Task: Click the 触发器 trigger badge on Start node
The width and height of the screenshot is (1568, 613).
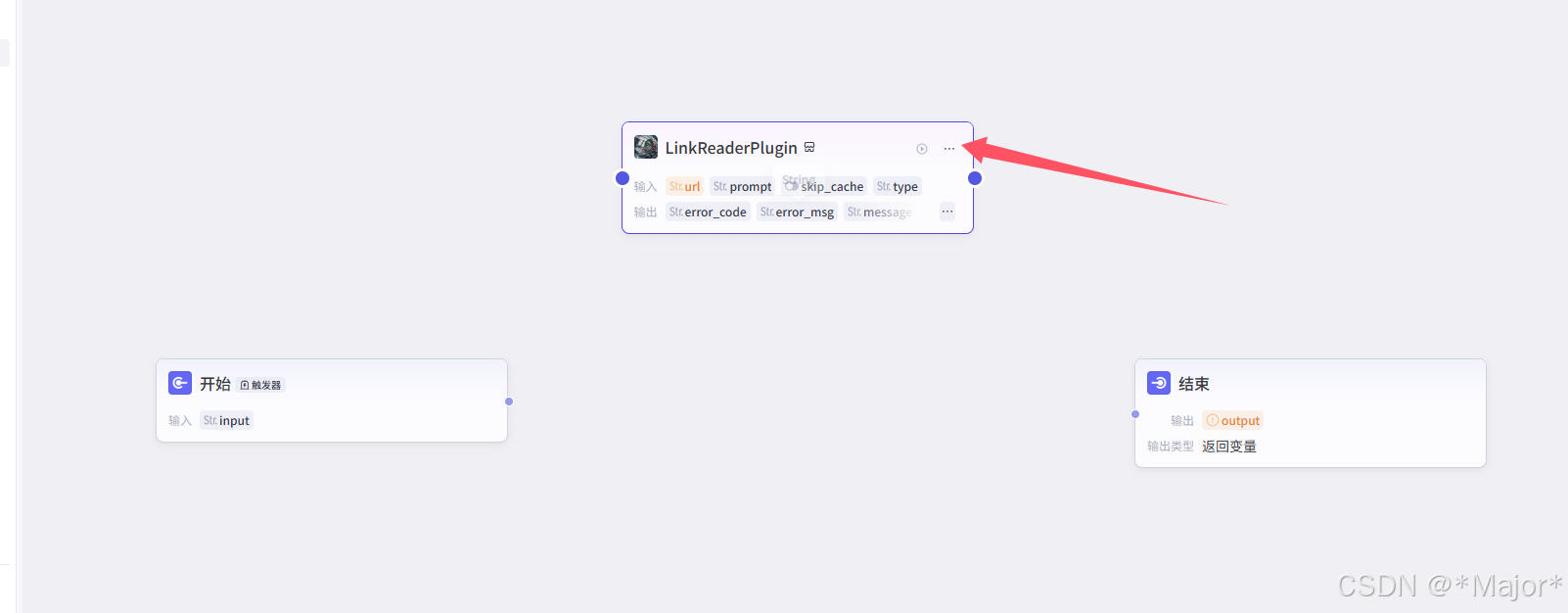Action: 260,385
